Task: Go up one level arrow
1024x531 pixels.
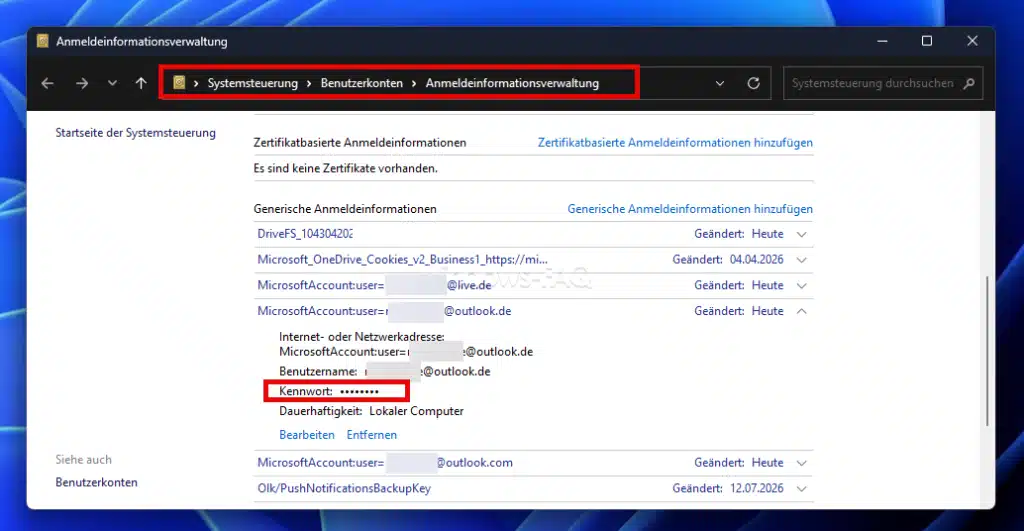Action: (x=141, y=84)
